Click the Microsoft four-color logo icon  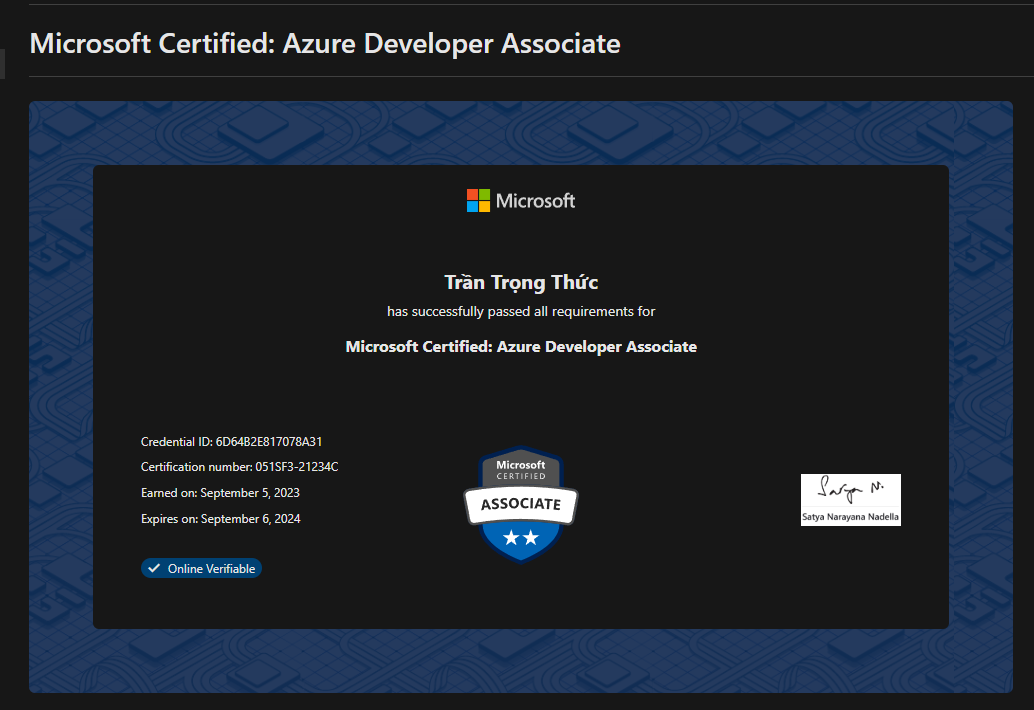click(478, 200)
